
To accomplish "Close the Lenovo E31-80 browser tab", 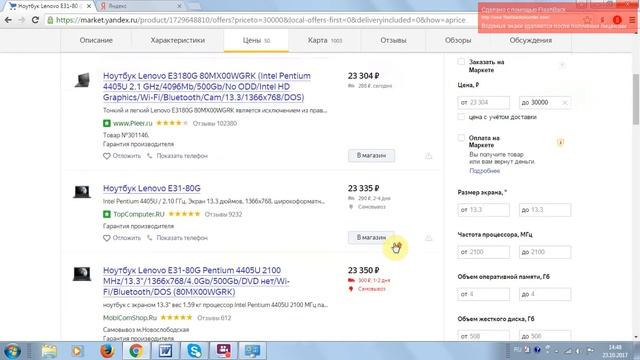I will tap(89, 6).
